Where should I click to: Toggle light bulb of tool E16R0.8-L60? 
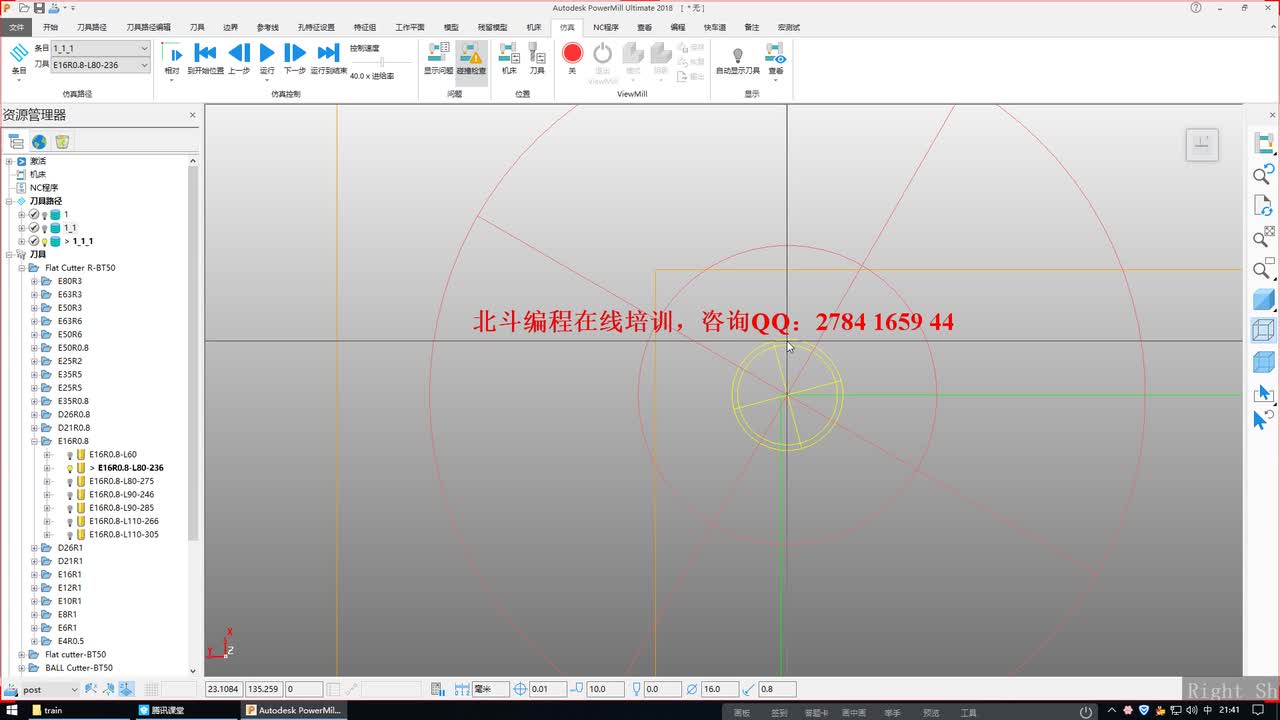[70, 454]
